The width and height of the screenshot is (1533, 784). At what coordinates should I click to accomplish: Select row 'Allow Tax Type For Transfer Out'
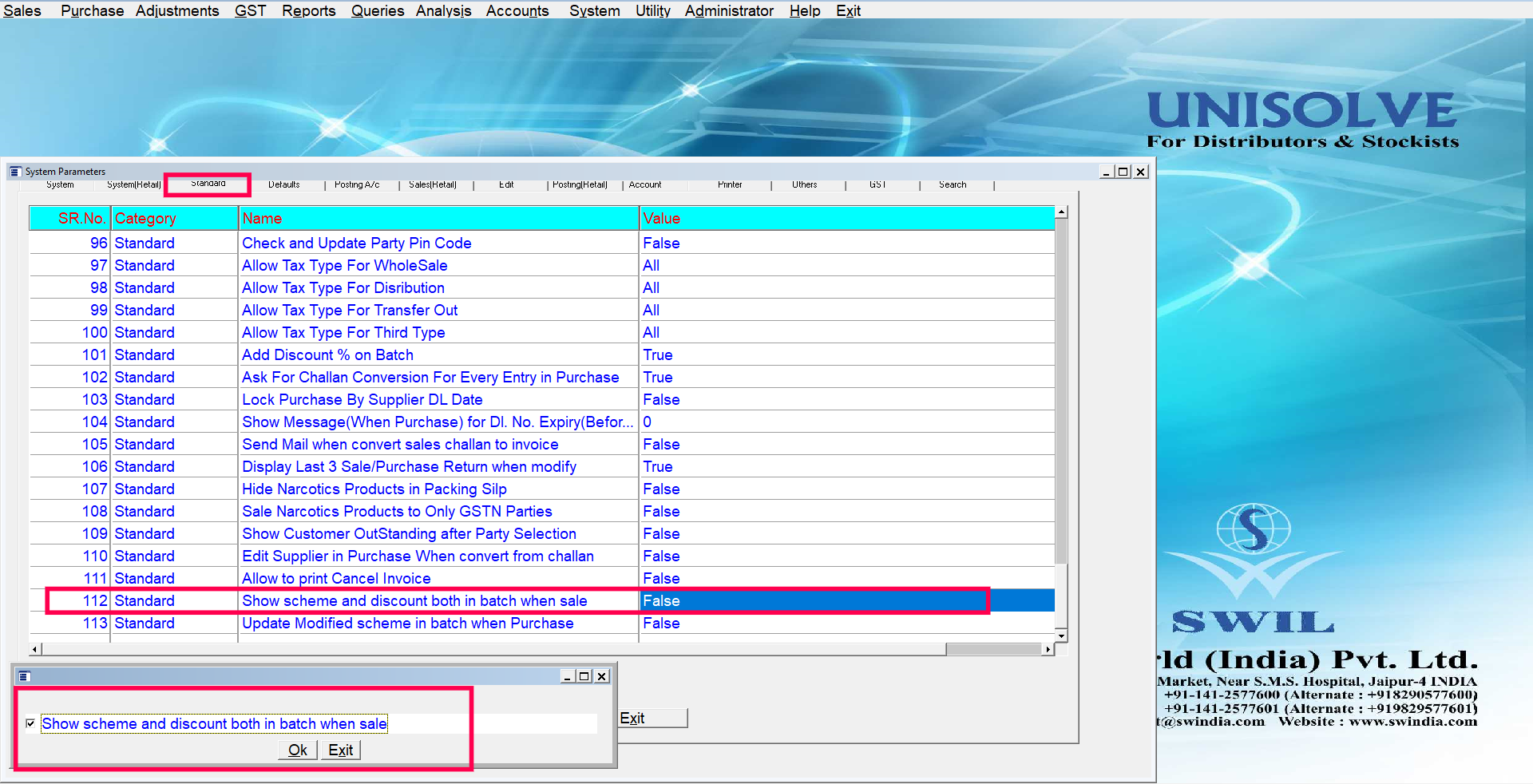[542, 310]
